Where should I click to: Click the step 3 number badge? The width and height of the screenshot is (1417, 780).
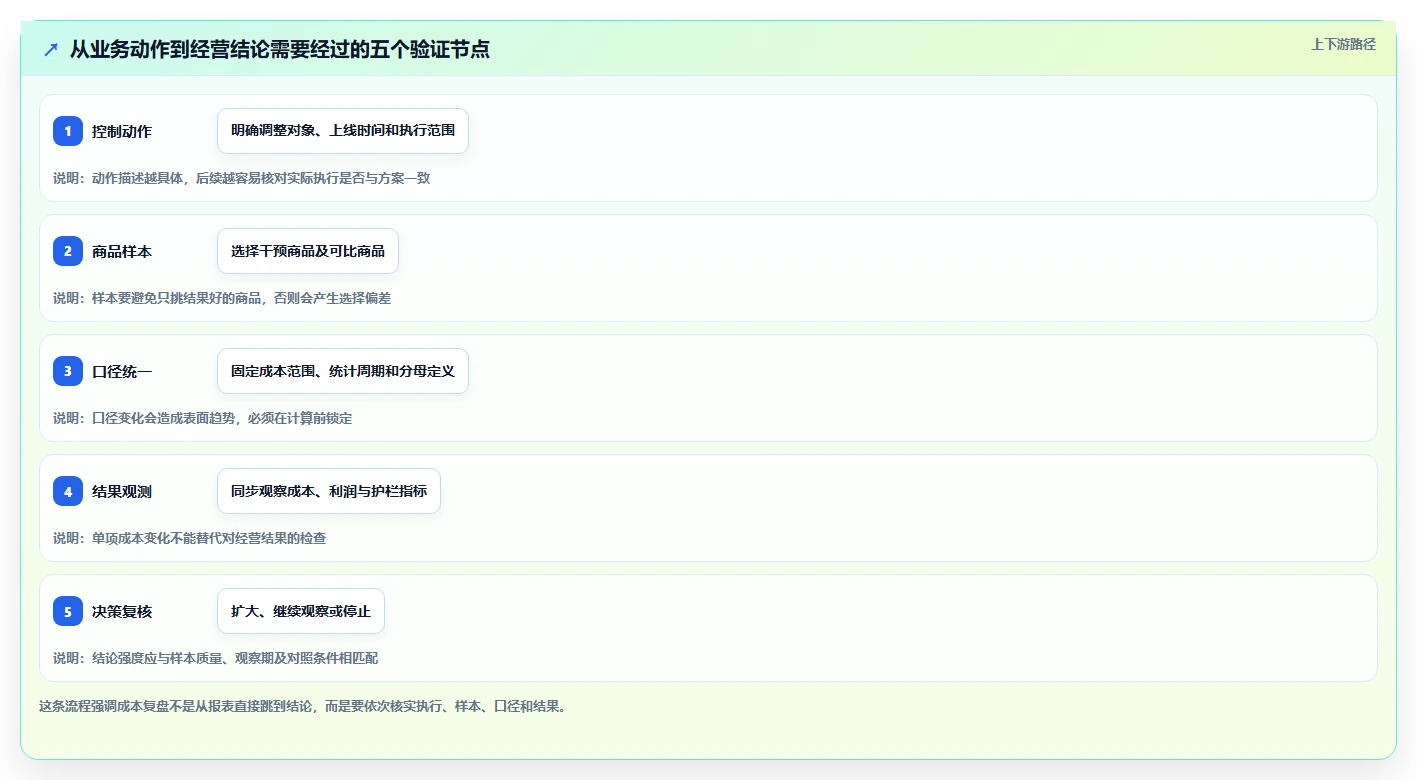(x=68, y=371)
